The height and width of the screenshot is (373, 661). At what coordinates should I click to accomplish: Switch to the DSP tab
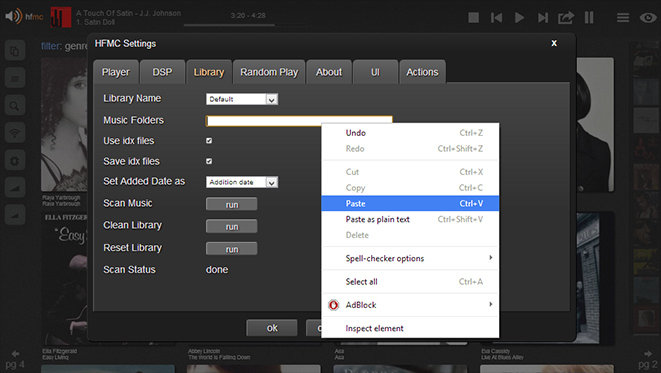point(162,72)
